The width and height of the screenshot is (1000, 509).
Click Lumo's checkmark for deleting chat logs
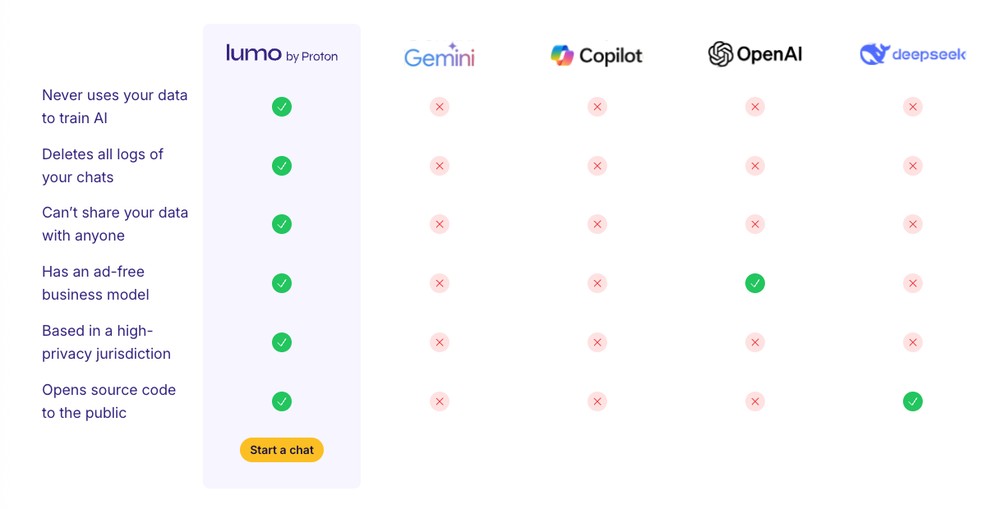[x=282, y=166]
